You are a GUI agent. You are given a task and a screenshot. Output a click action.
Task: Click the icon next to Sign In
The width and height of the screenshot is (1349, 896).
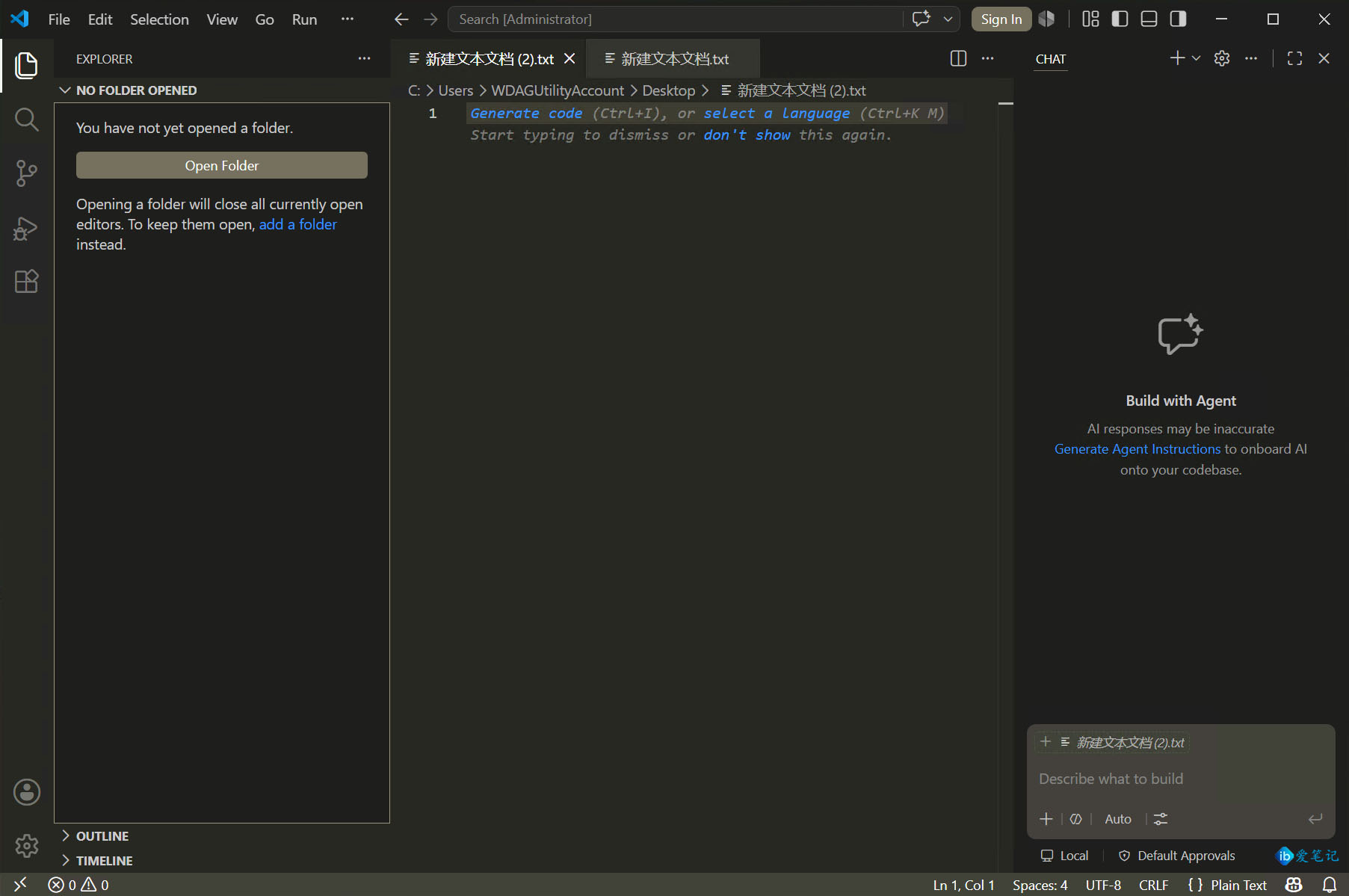1046,19
